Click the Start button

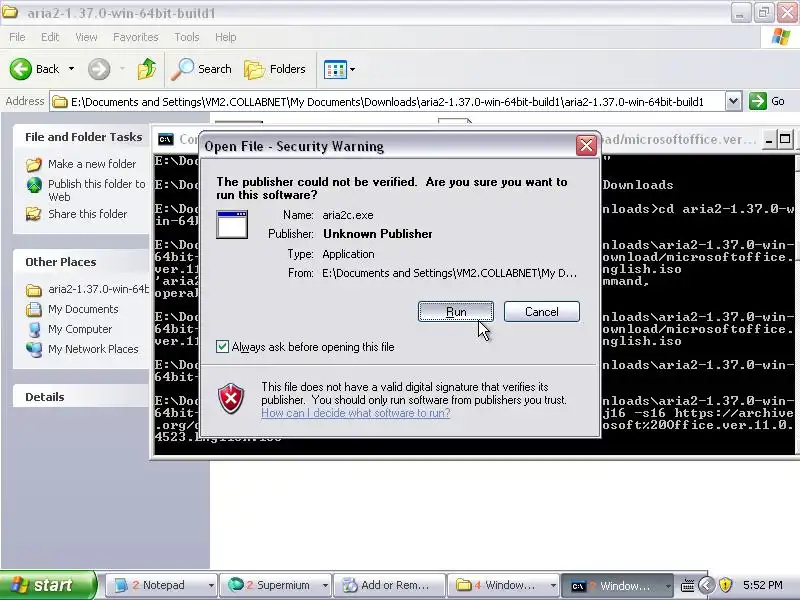tap(48, 585)
